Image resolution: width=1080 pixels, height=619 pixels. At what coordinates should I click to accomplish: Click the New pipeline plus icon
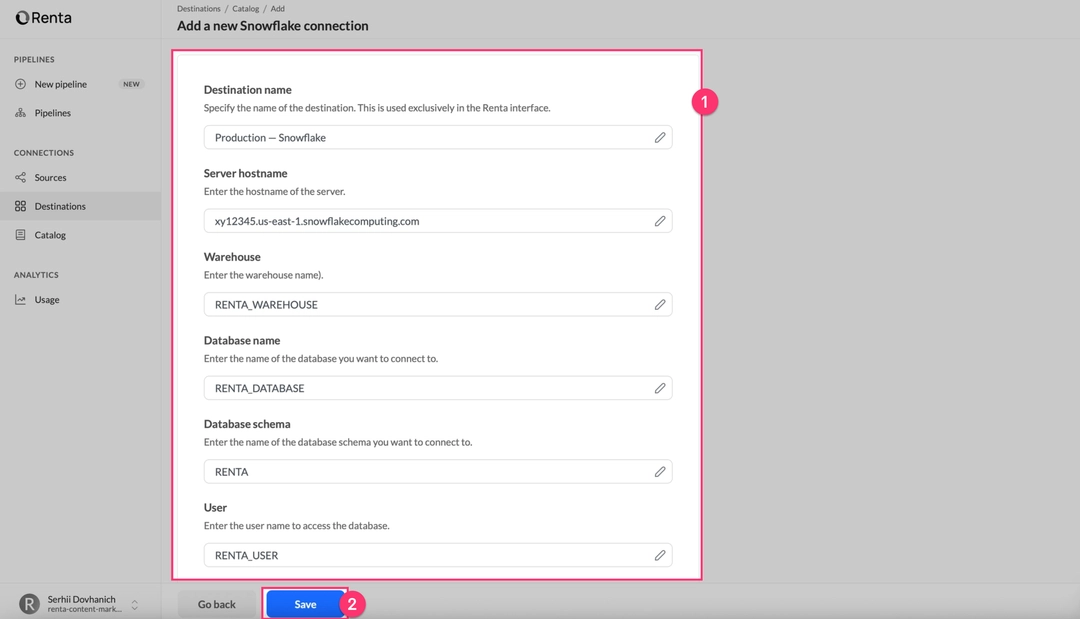(20, 84)
